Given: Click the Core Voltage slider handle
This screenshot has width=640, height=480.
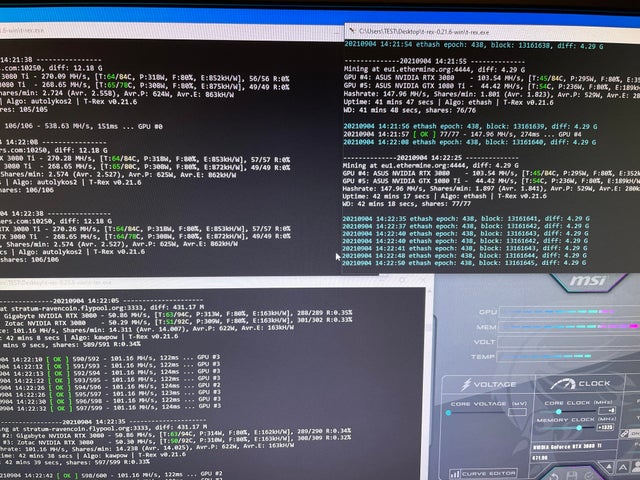Looking at the screenshot, I should click(448, 413).
